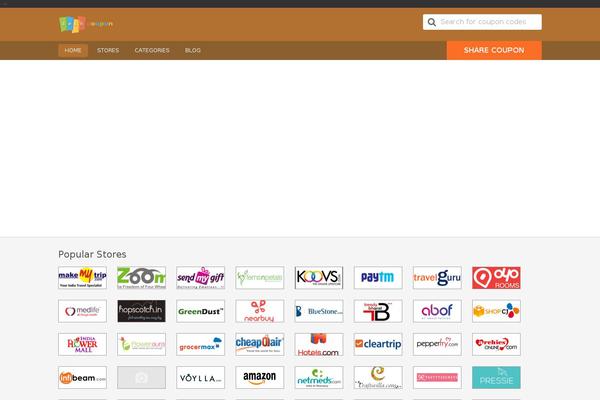Choose the Shop CJ store logo
The width and height of the screenshot is (600, 400).
496,311
